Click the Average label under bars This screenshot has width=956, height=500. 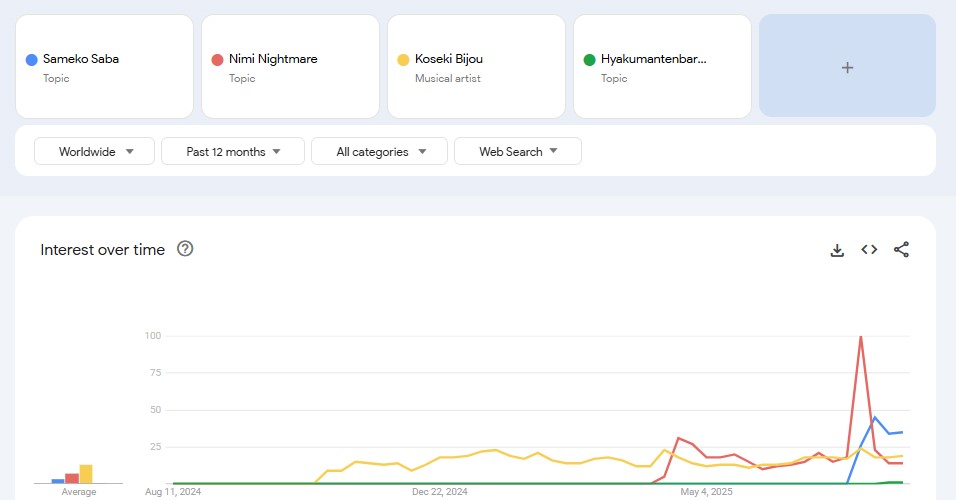[79, 492]
